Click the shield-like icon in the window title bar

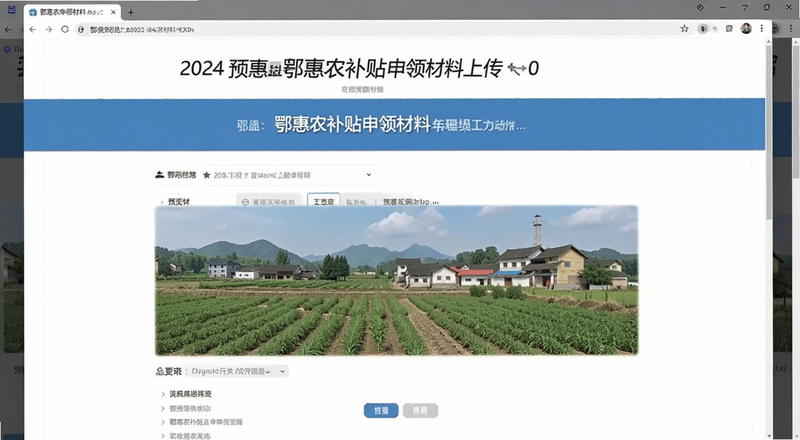pyautogui.click(x=700, y=7)
